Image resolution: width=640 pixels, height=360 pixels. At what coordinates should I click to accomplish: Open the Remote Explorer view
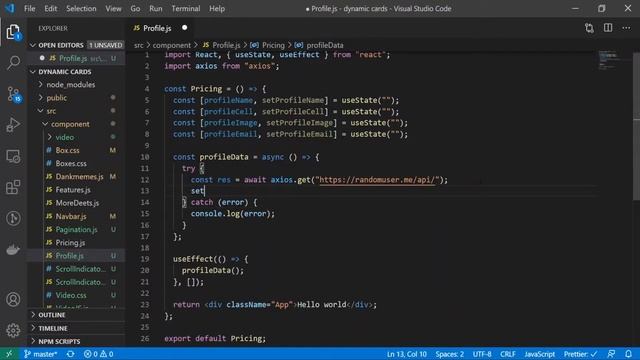(13, 156)
